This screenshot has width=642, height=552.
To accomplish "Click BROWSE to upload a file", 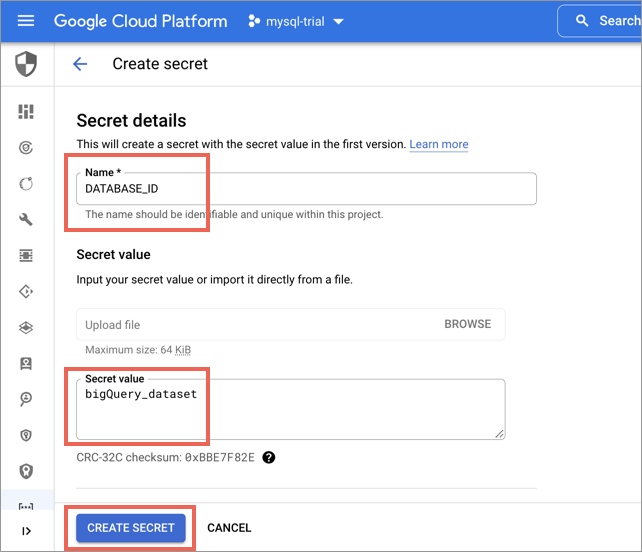I will [x=468, y=324].
